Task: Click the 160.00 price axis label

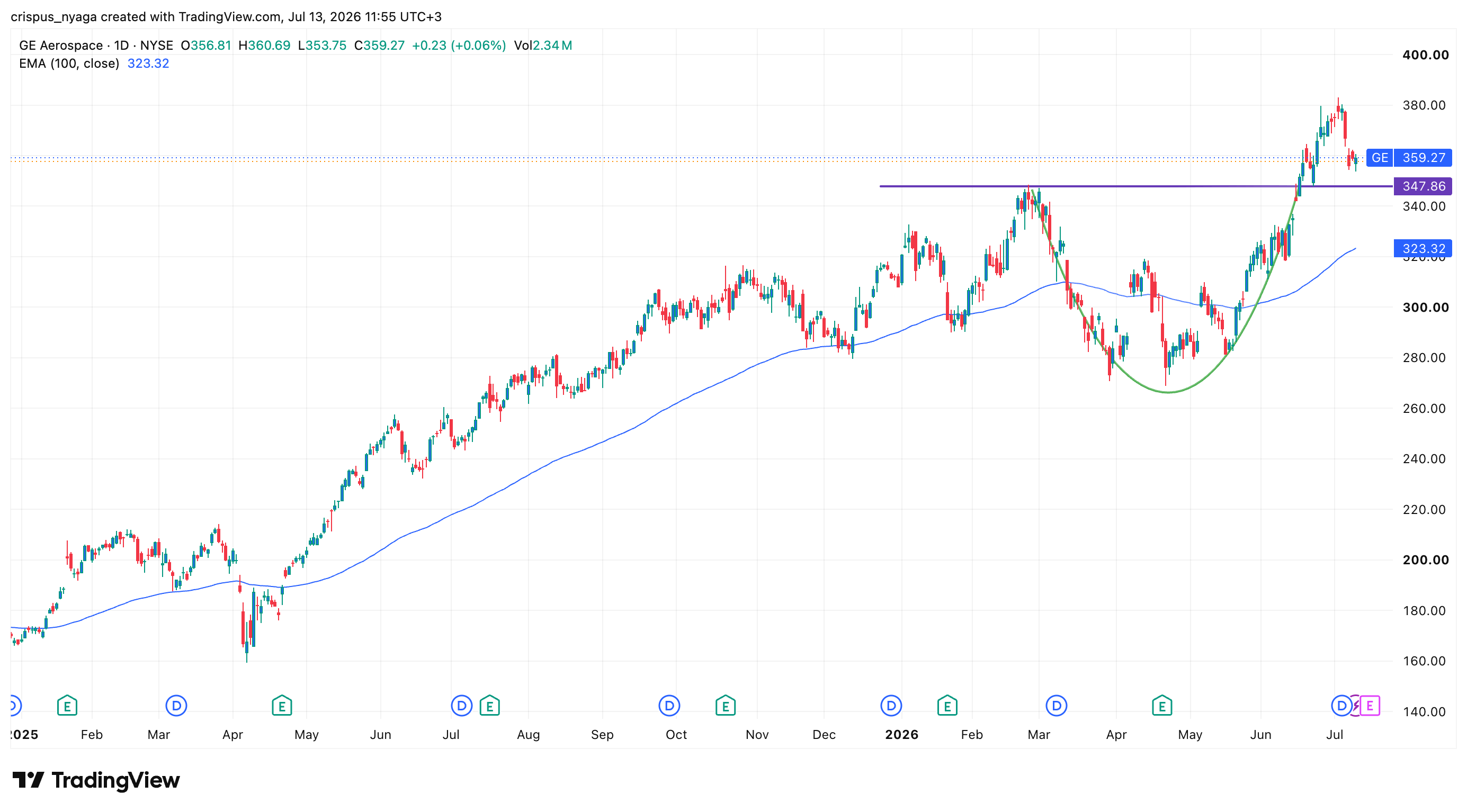Action: (x=1424, y=661)
